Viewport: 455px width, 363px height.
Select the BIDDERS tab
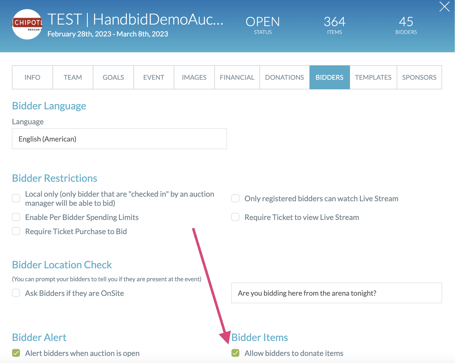click(329, 77)
